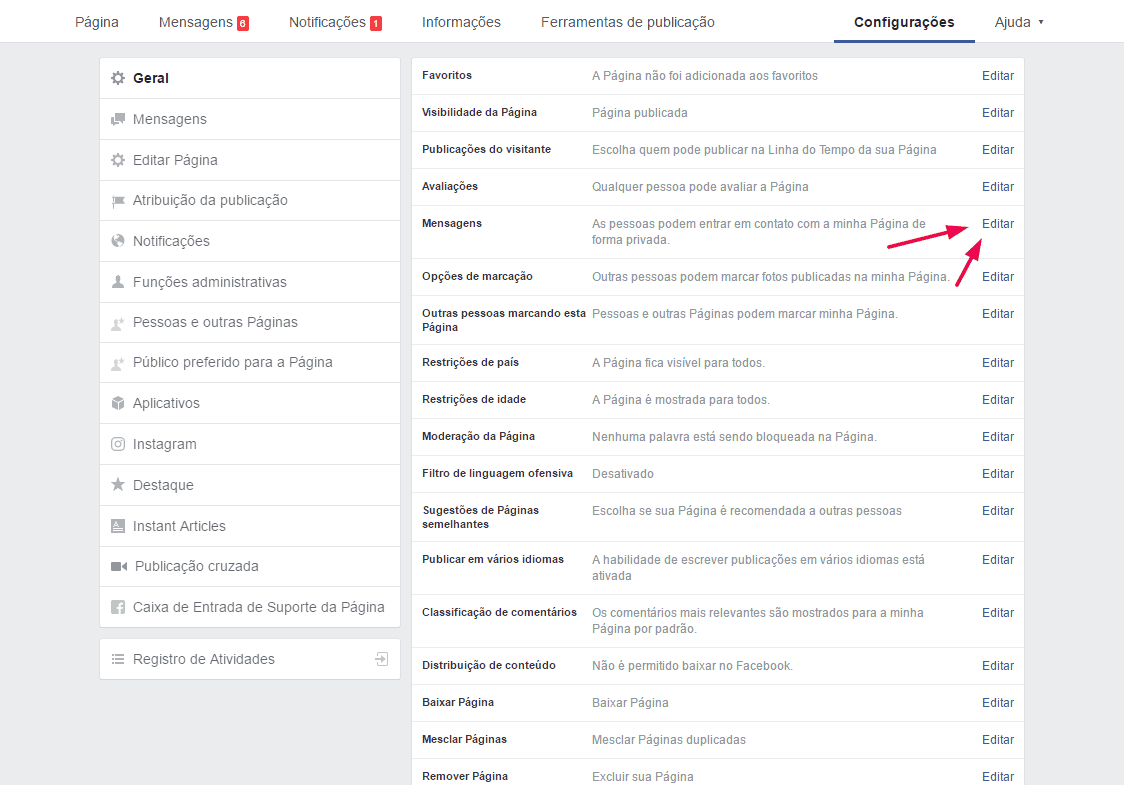This screenshot has width=1124, height=785.
Task: Edit Restrições de idade setting
Action: pyautogui.click(x=998, y=399)
